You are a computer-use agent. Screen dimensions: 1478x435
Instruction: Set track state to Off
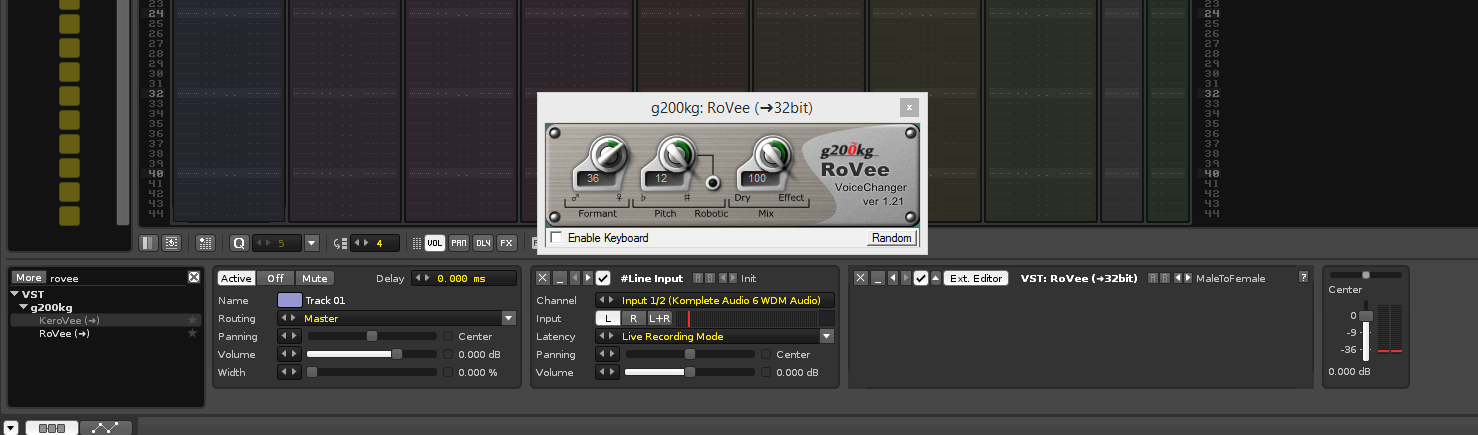[275, 278]
